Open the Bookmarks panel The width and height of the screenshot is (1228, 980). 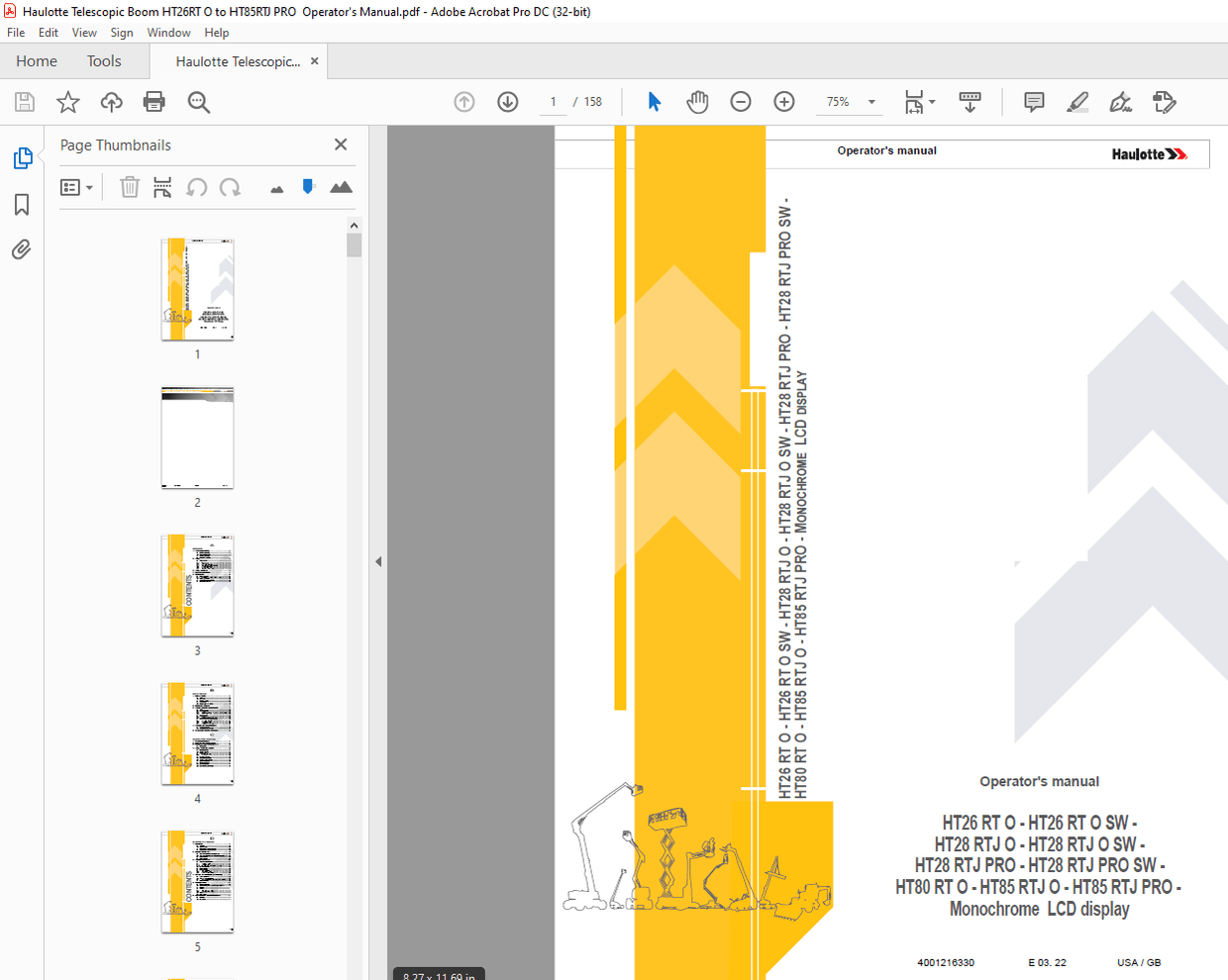(x=21, y=204)
